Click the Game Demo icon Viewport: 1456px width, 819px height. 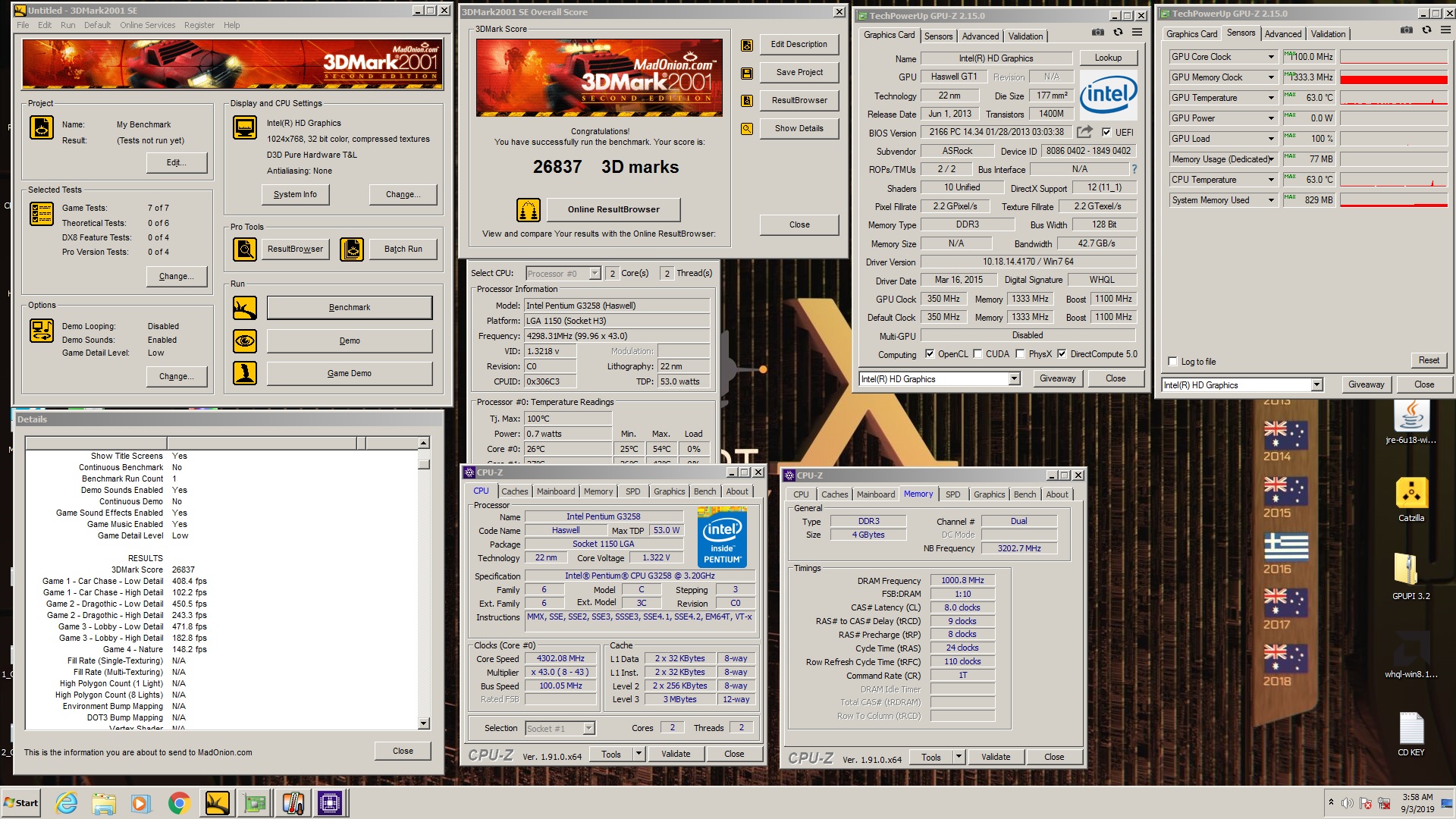point(245,373)
